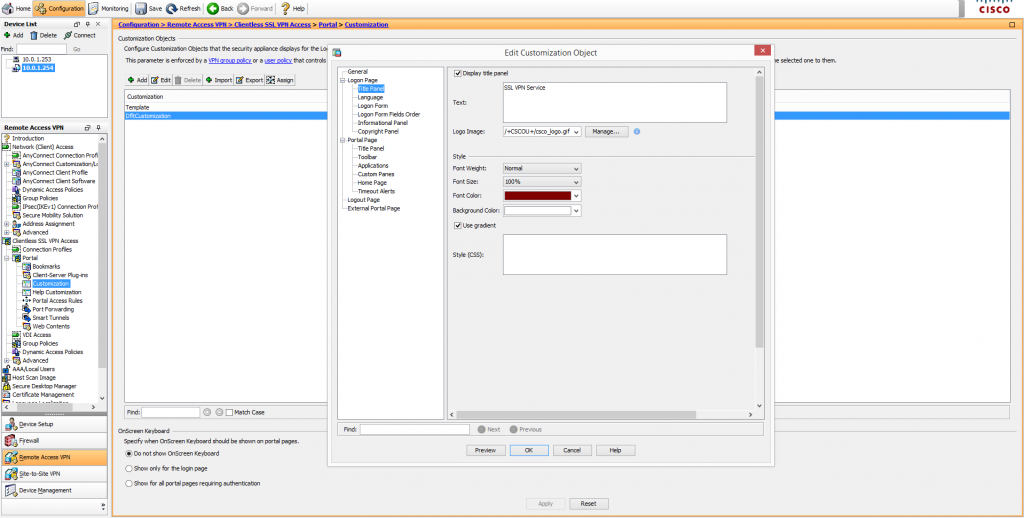Expand the Address Assignment tree node
The image size is (1024, 518).
pos(7,224)
